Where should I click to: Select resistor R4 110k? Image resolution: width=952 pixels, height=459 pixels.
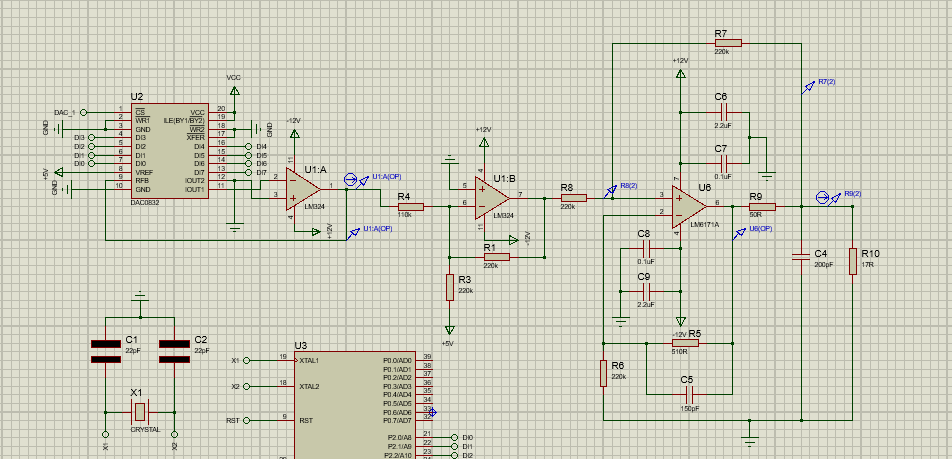pos(410,206)
